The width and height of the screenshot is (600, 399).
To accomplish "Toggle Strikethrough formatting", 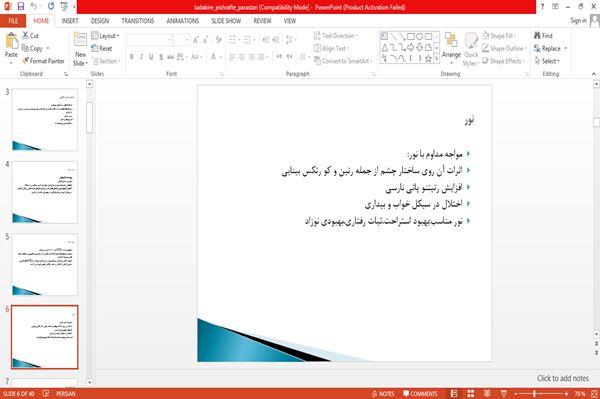I will click(x=170, y=57).
